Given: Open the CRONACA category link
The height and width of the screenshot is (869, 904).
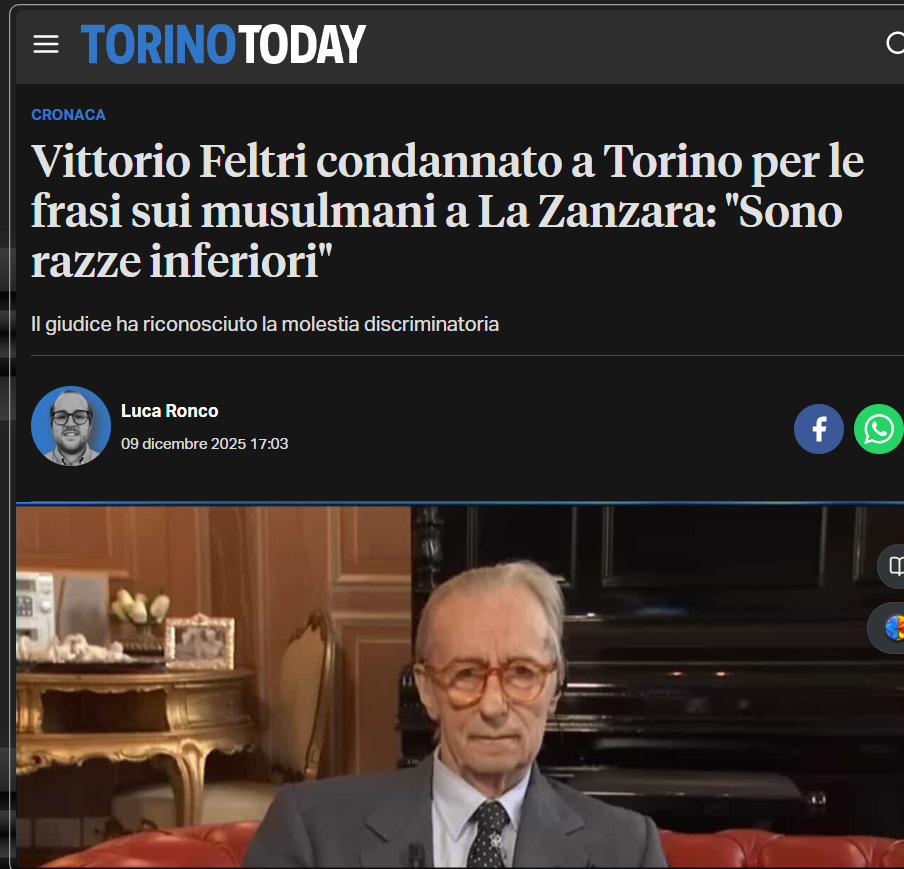Looking at the screenshot, I should tap(68, 115).
